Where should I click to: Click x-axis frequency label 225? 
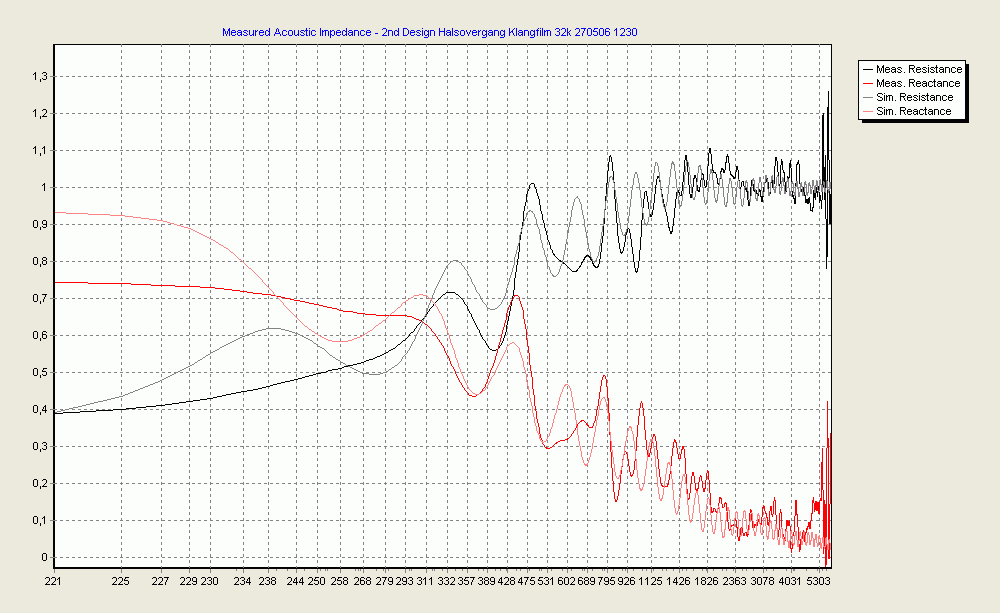(121, 581)
